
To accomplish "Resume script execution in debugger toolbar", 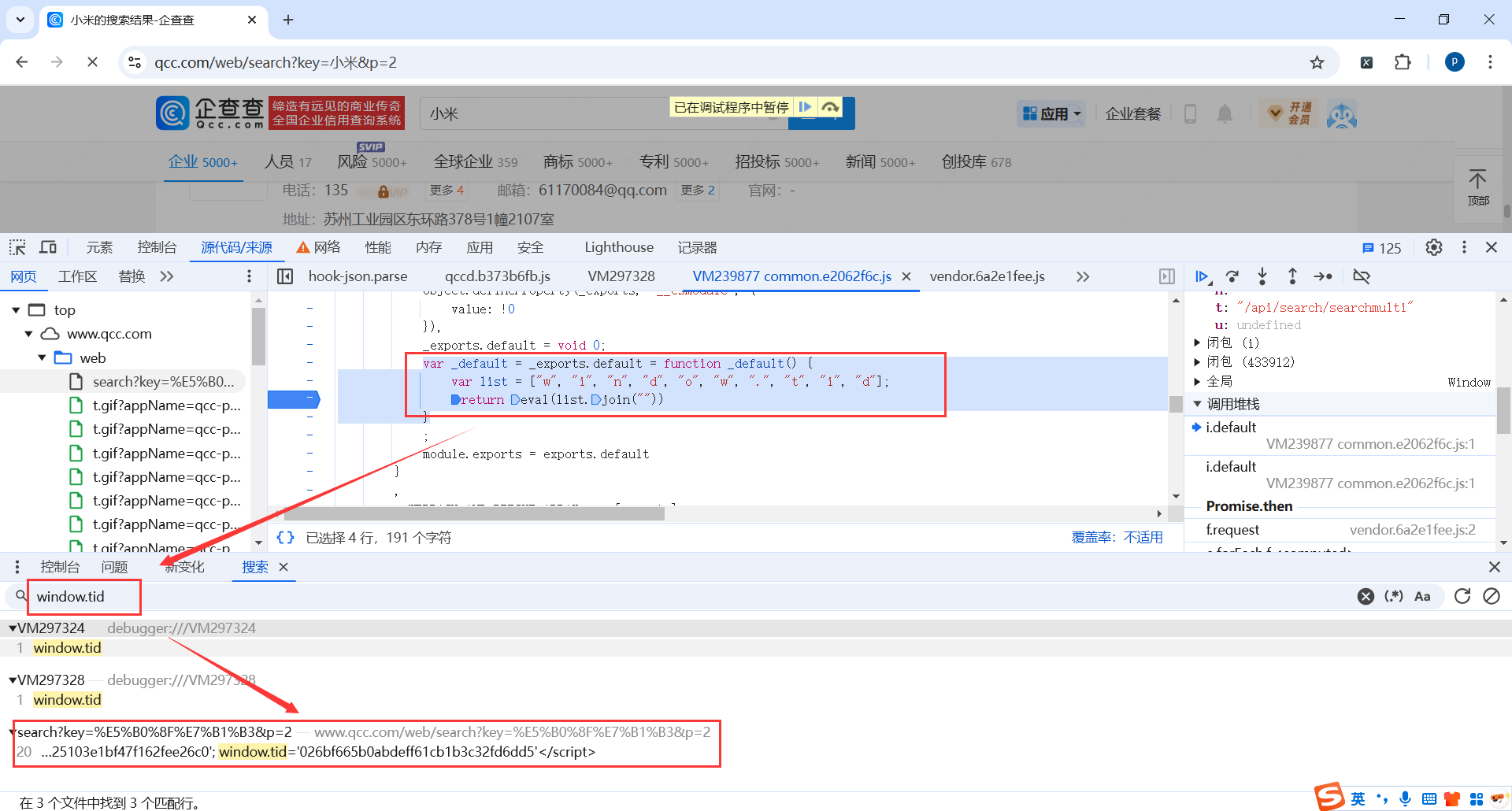I will (x=1202, y=276).
